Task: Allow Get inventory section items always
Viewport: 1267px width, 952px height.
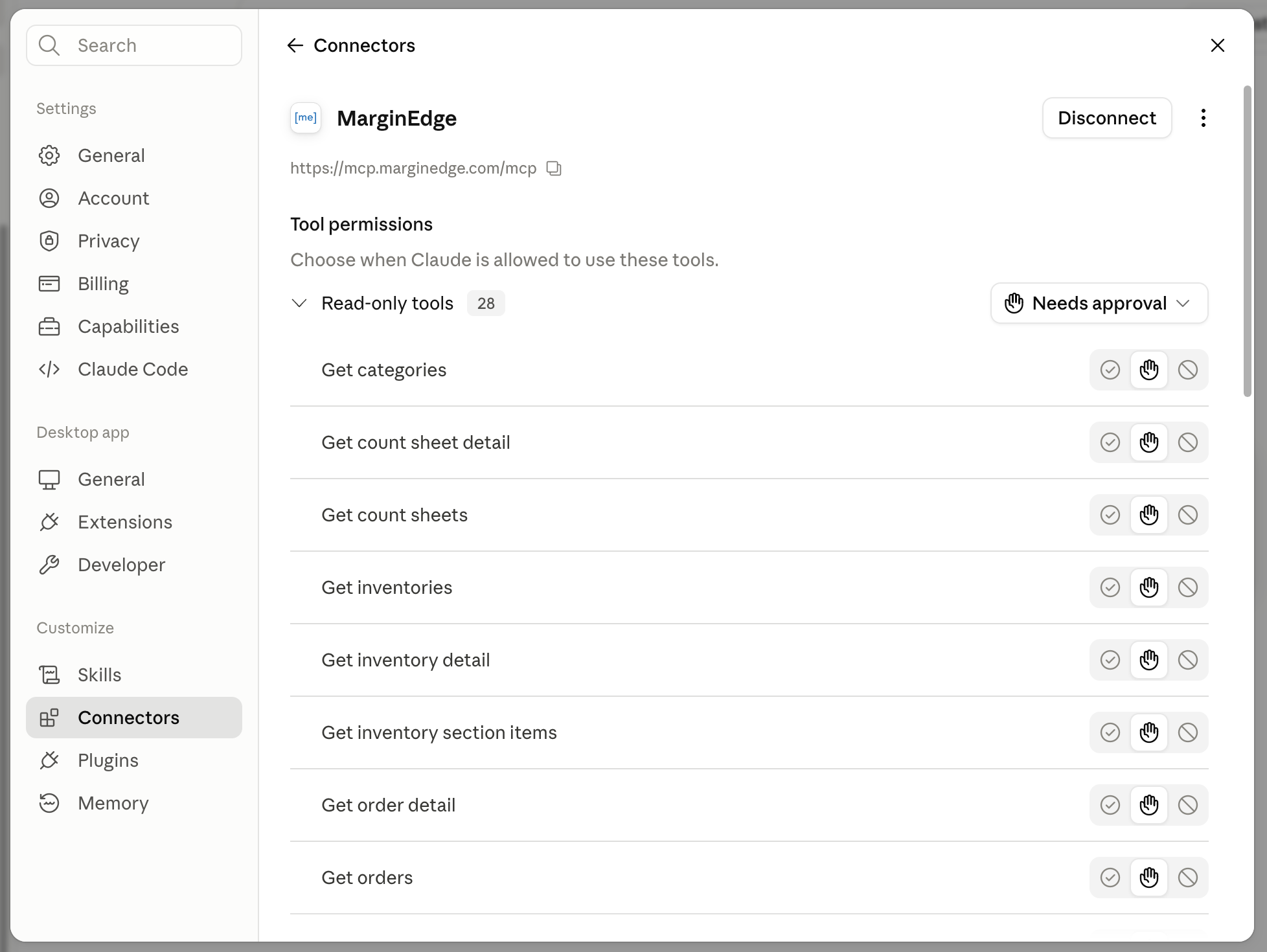Action: pyautogui.click(x=1110, y=732)
